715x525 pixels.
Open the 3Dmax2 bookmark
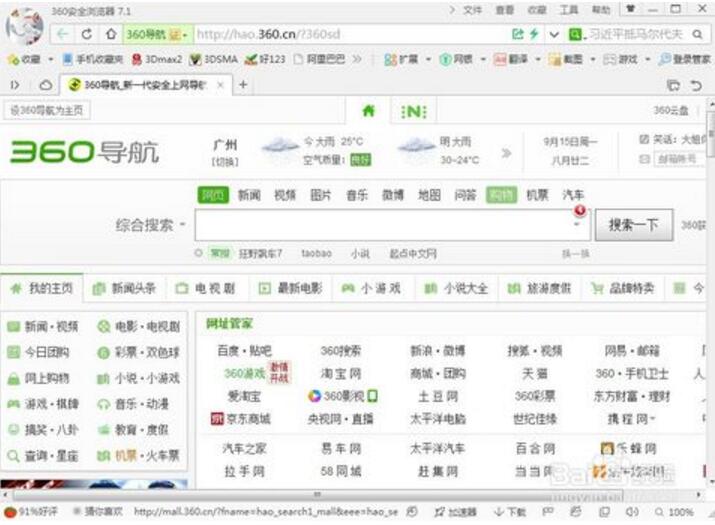click(157, 59)
